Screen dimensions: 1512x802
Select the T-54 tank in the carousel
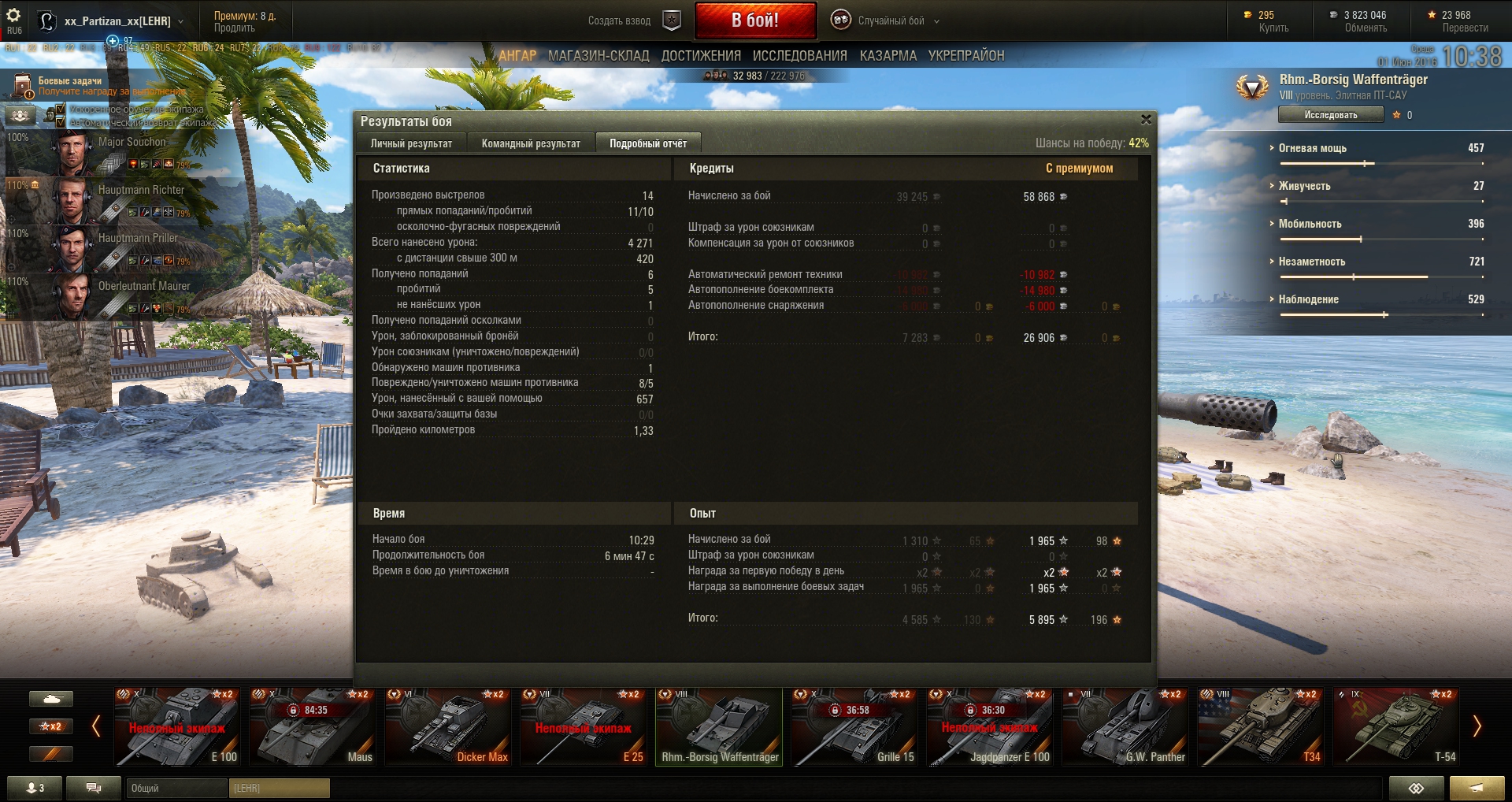click(1396, 726)
